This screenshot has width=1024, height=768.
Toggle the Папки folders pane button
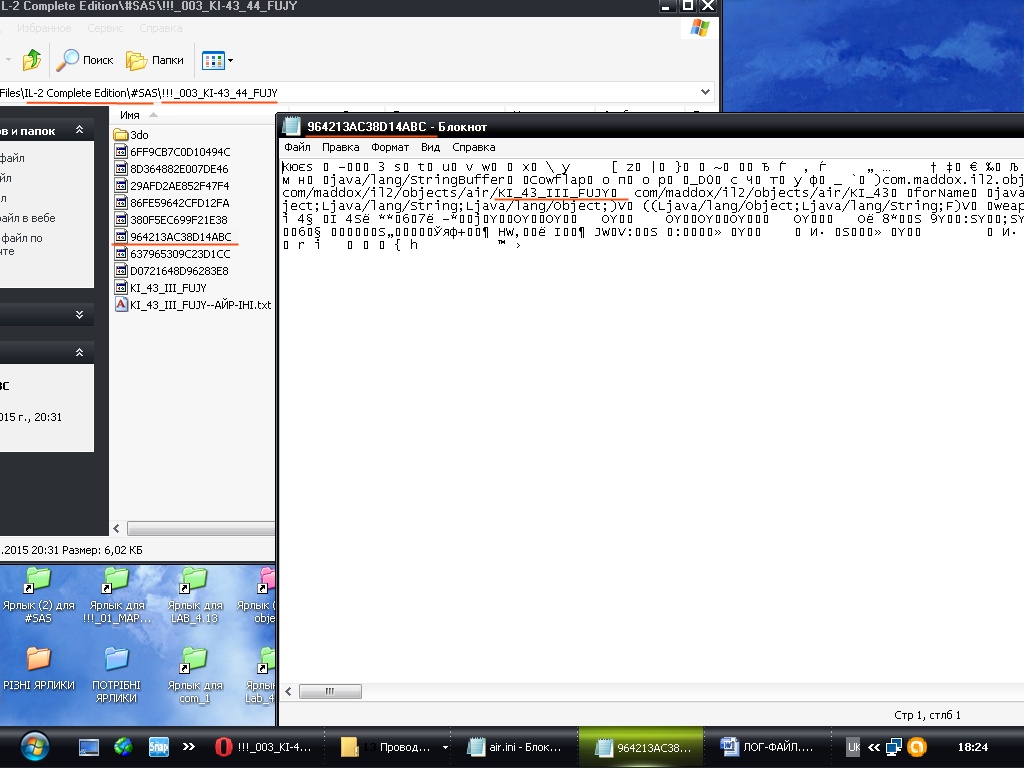point(155,60)
